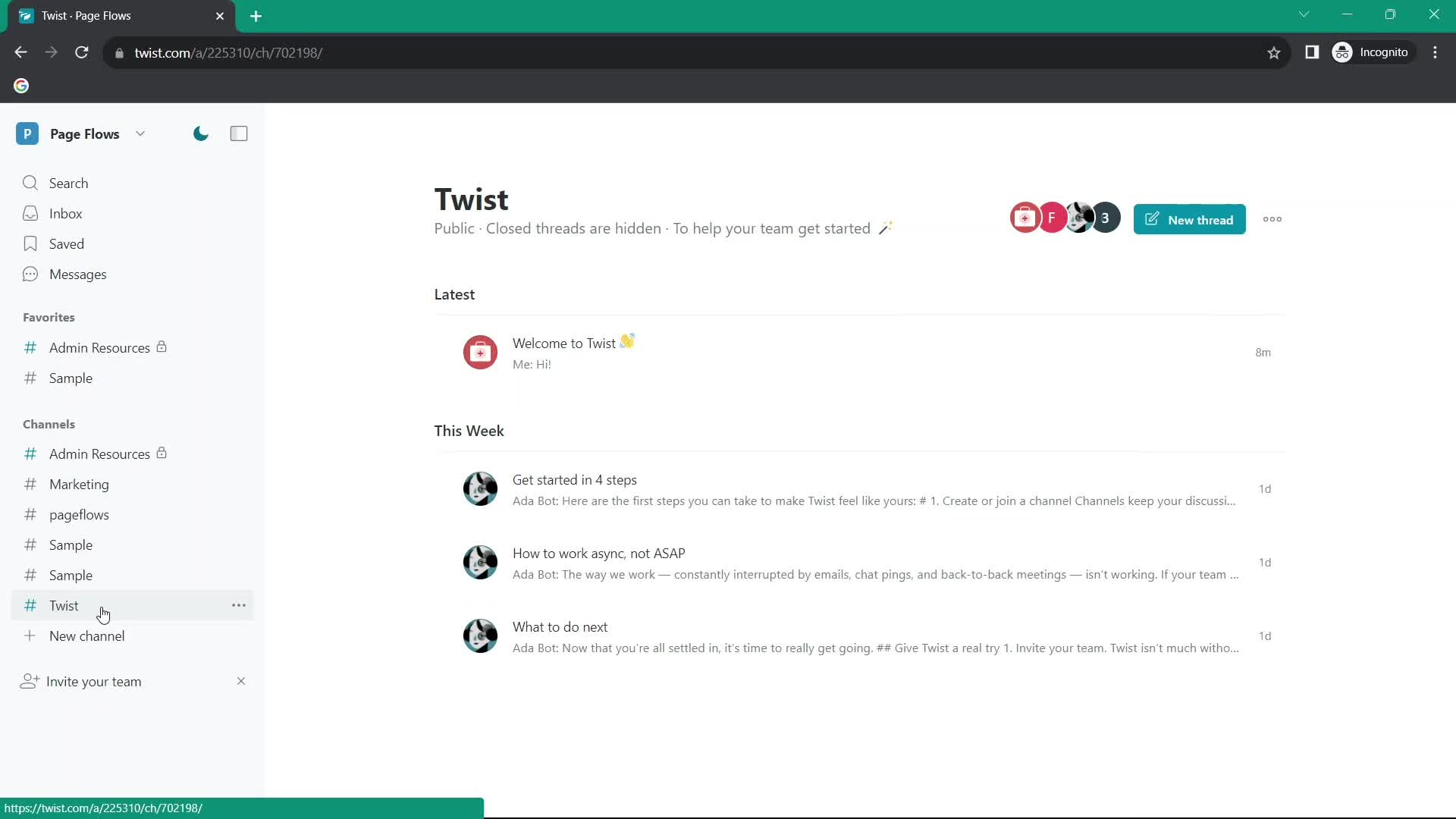Click the more options icon next to channel header
Screen dimensions: 1456x819
click(1273, 219)
